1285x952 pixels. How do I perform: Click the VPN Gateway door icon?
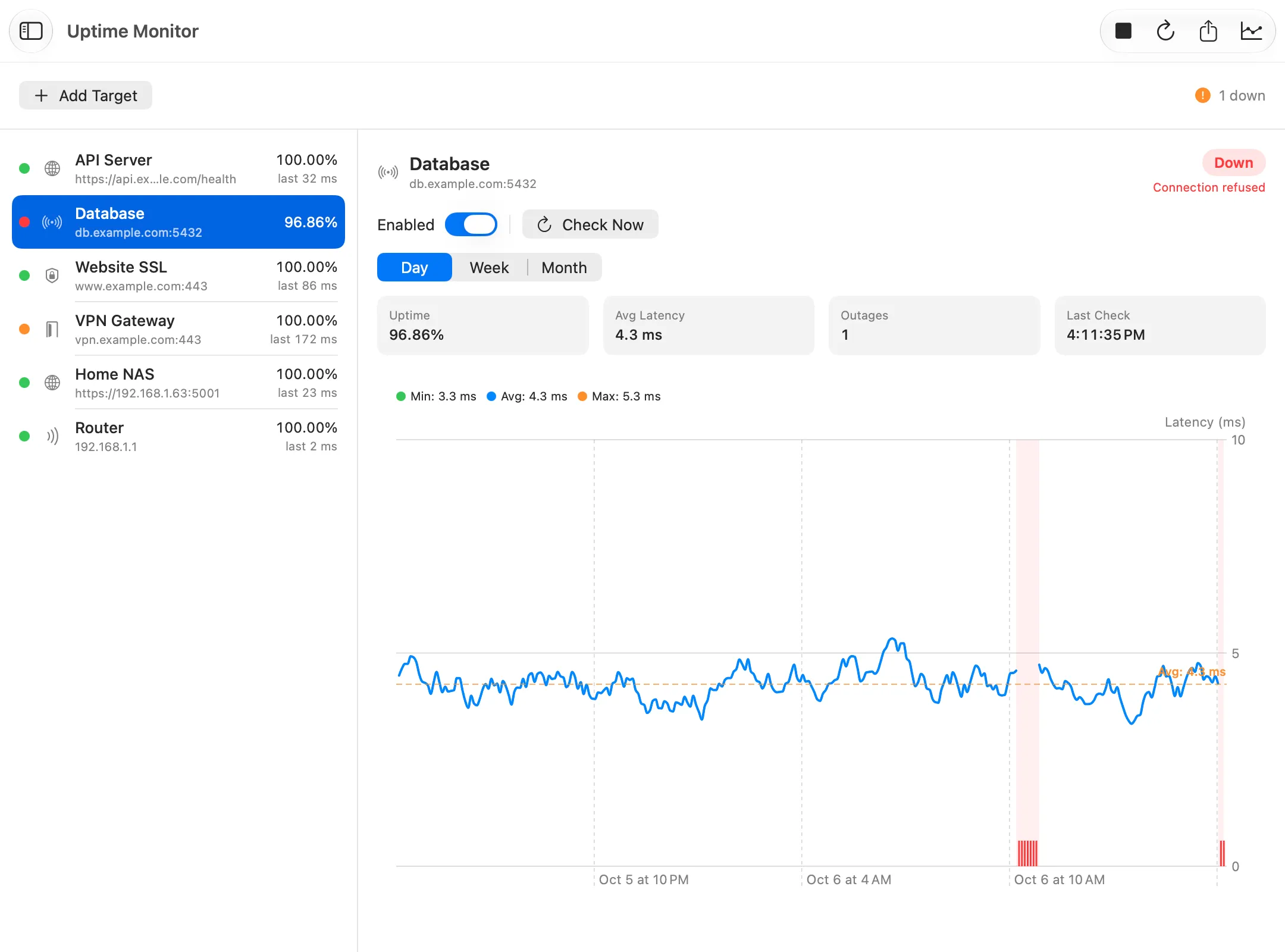point(52,329)
